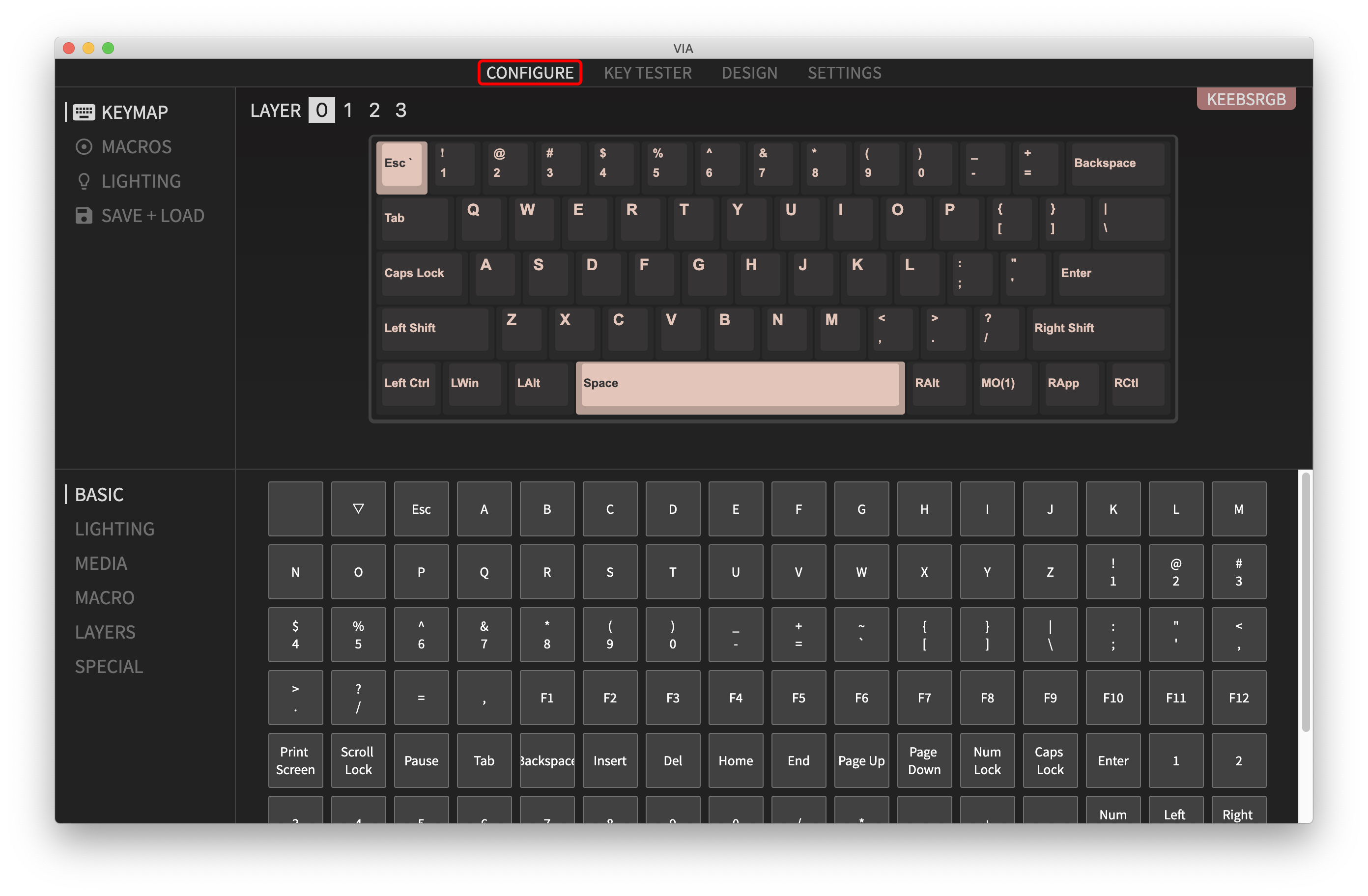Select the LAYERS category in keymap panel
The height and width of the screenshot is (896, 1368).
(x=105, y=631)
